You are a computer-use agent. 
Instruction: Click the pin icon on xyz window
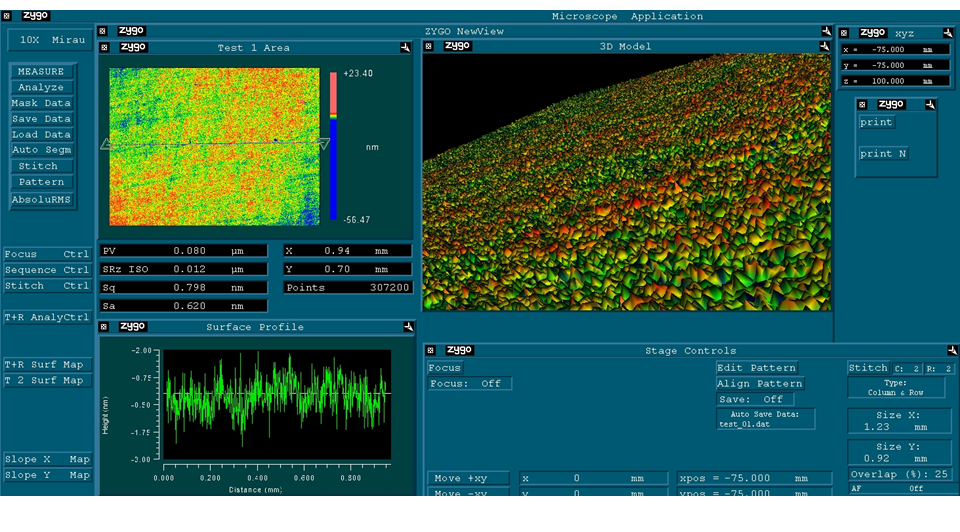click(948, 33)
